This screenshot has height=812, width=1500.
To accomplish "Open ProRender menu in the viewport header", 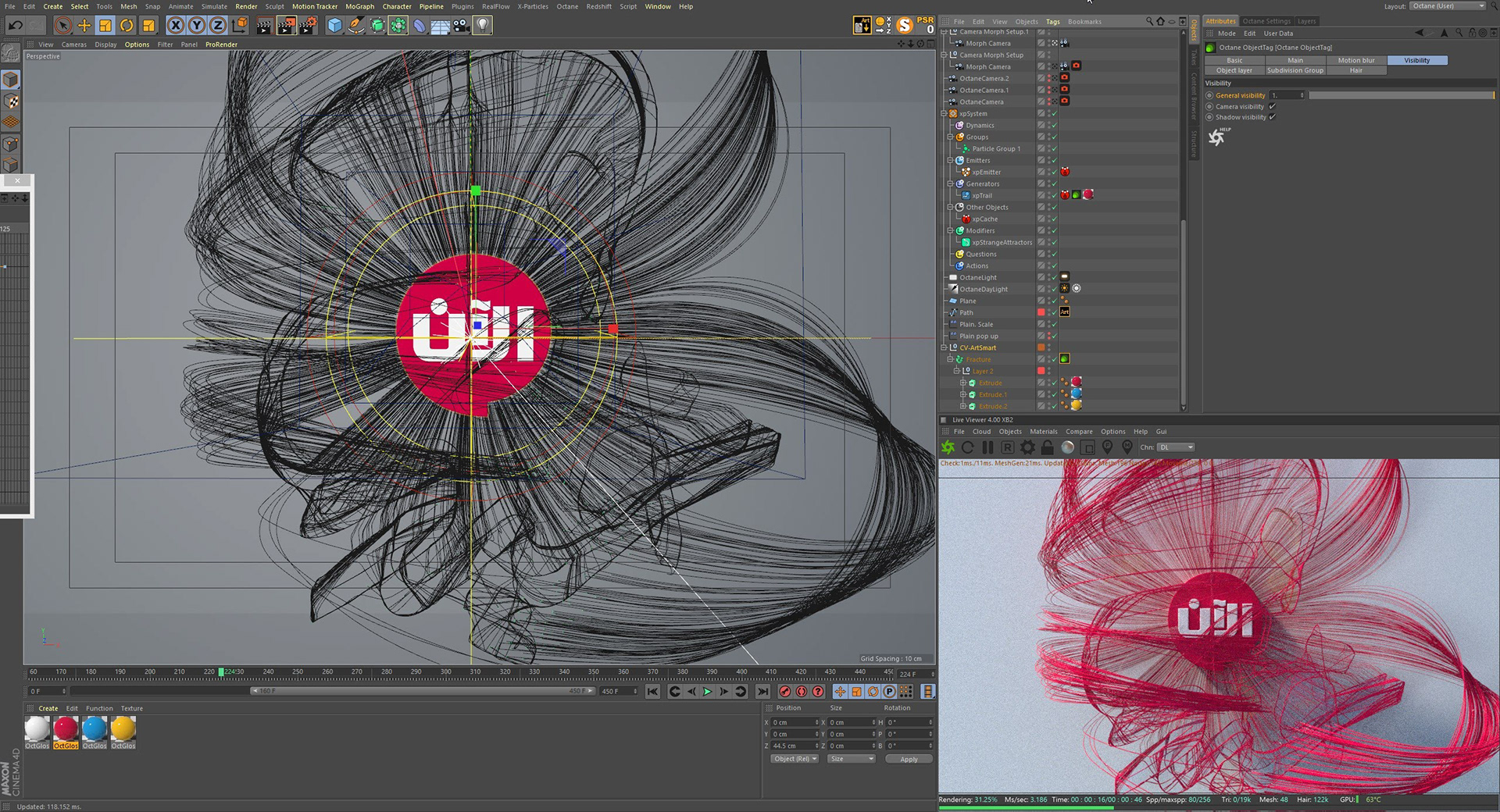I will (x=221, y=45).
